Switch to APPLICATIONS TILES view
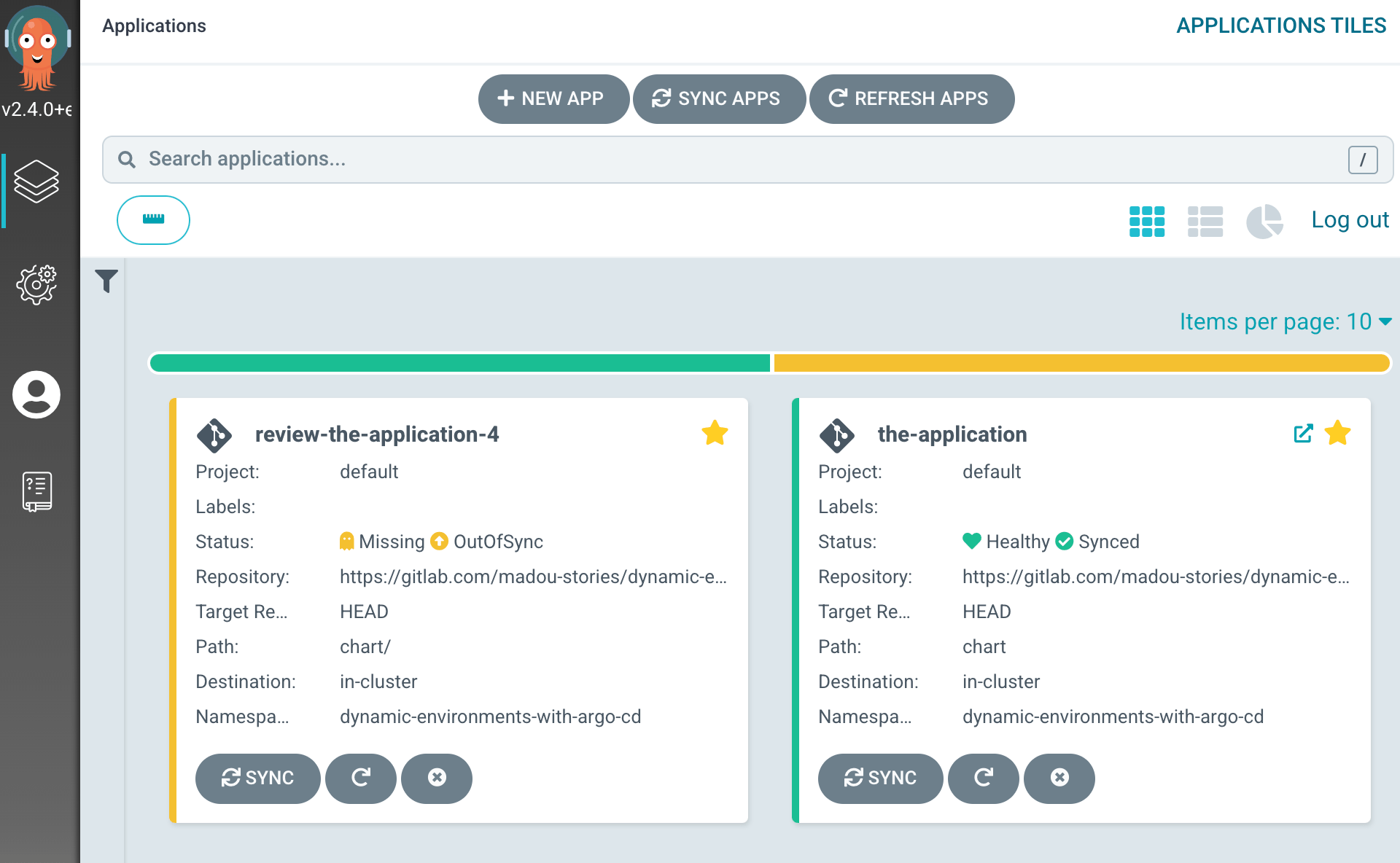Image resolution: width=1400 pixels, height=863 pixels. point(1281,26)
